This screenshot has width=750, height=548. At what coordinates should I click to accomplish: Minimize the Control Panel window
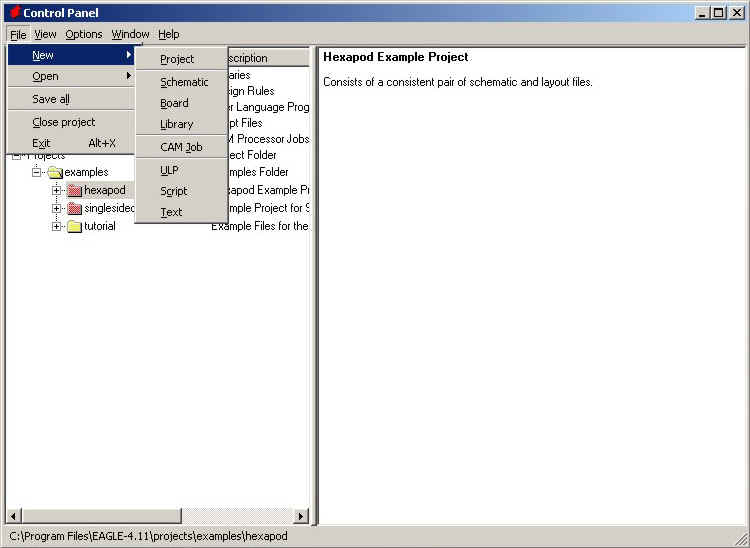(702, 13)
